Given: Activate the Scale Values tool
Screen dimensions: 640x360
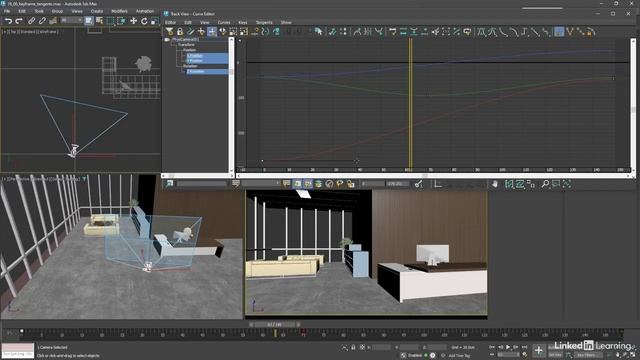Looking at the screenshot, I should click(x=244, y=31).
